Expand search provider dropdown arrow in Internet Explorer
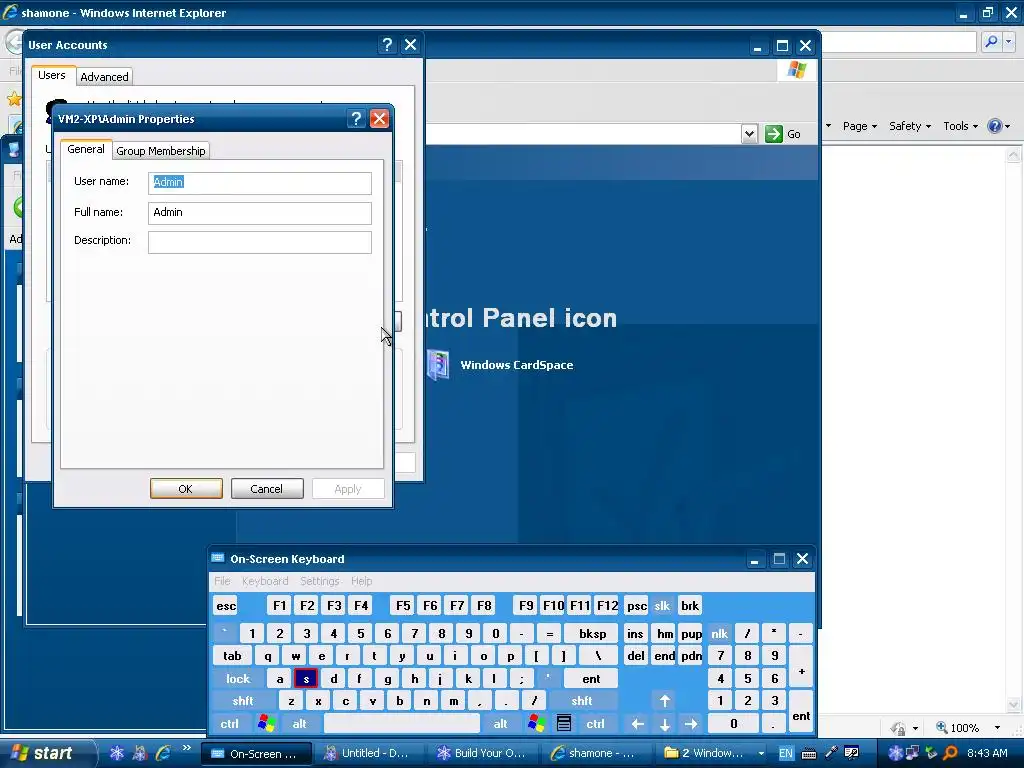Screen dimensions: 1024x768 (1008, 42)
